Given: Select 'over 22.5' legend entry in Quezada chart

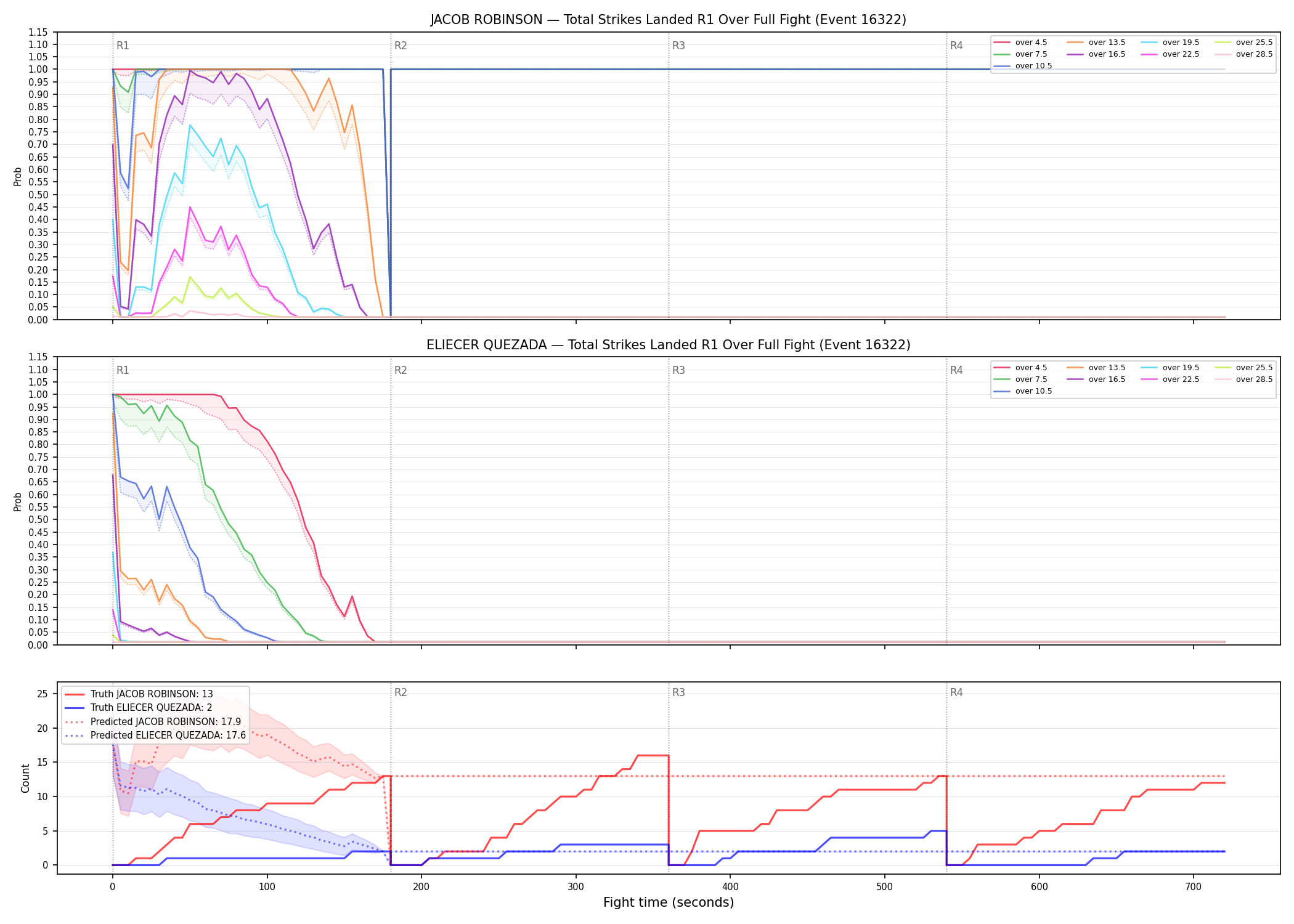Looking at the screenshot, I should [x=1170, y=379].
